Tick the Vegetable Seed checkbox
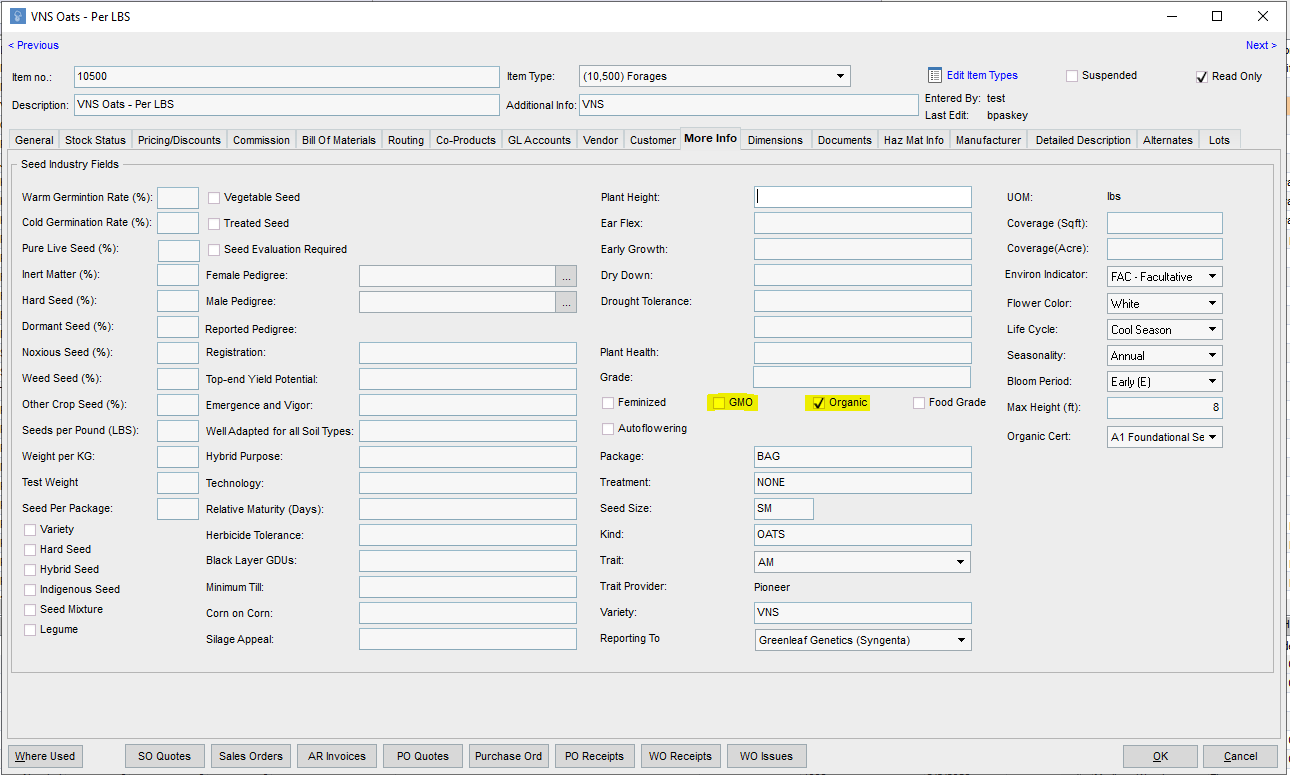 pos(214,198)
